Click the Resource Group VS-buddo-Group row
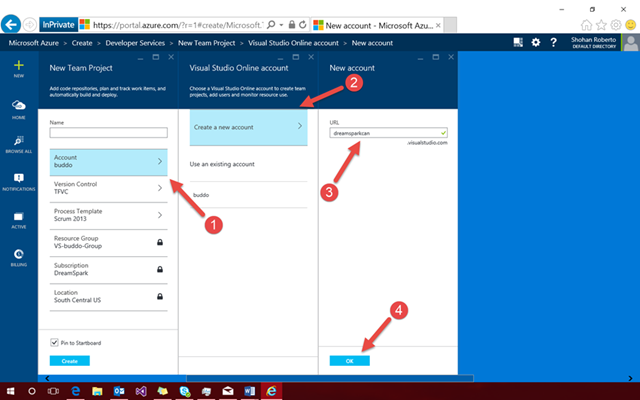The height and width of the screenshot is (400, 640). pos(109,242)
